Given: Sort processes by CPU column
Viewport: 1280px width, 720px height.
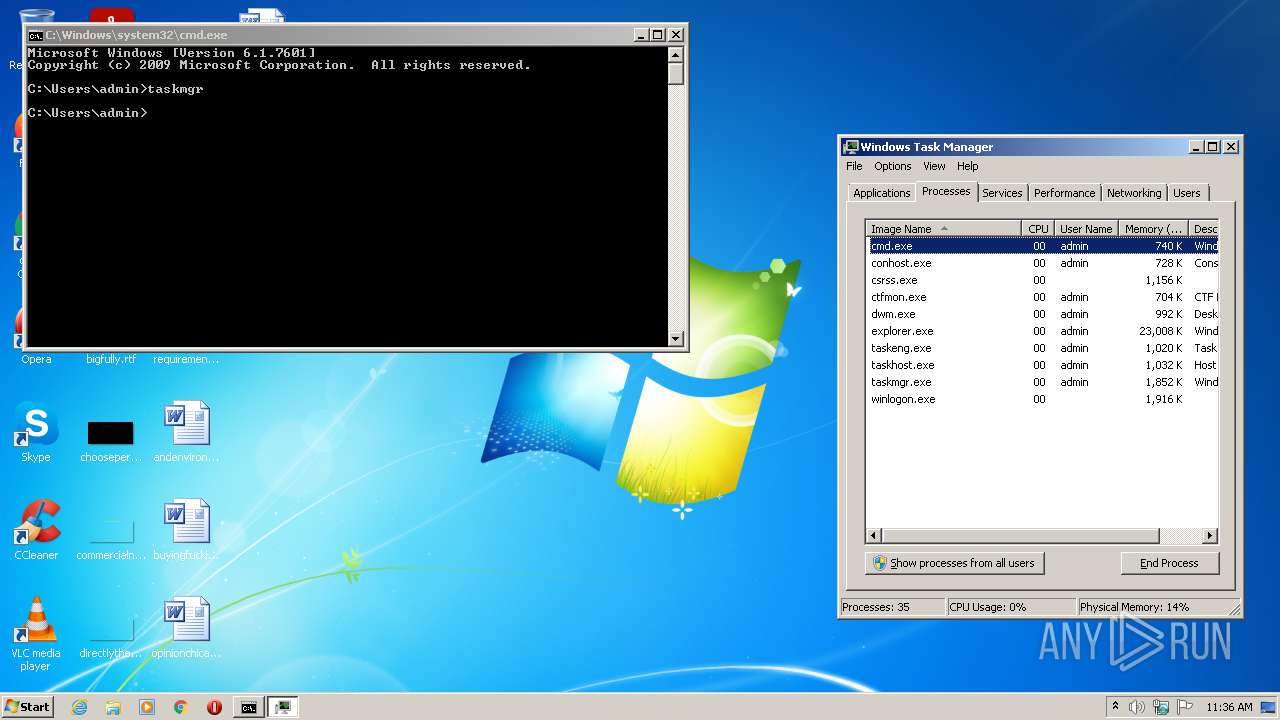Looking at the screenshot, I should coord(1038,229).
